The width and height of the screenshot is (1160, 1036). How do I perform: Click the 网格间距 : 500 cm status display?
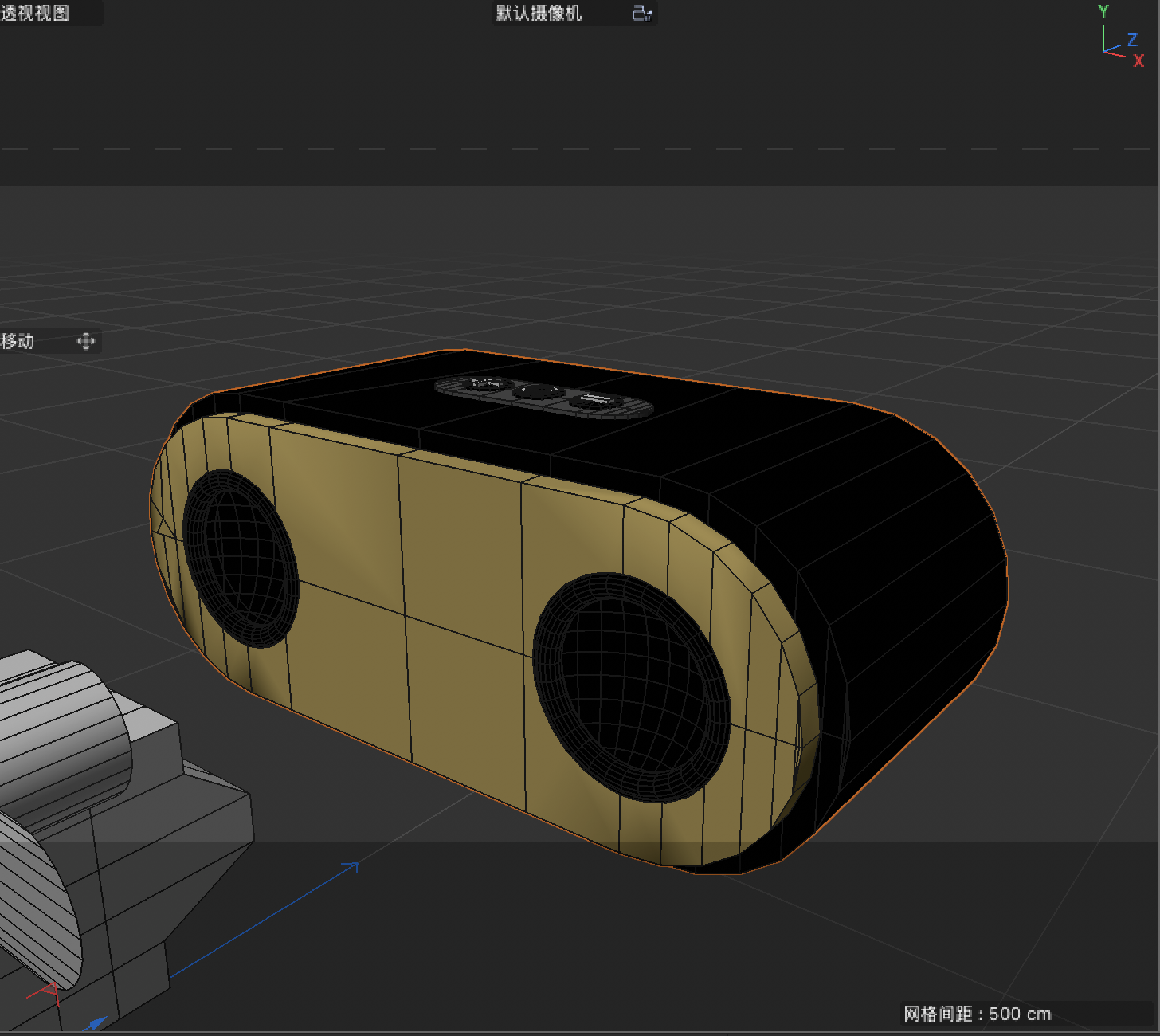(x=978, y=1014)
